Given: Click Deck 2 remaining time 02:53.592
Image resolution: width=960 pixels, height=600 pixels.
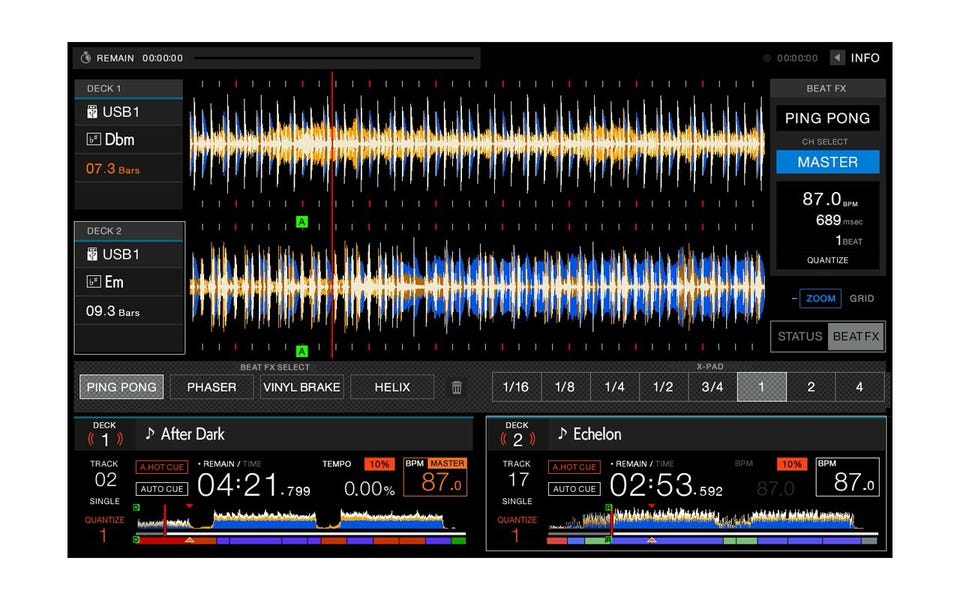Looking at the screenshot, I should click(666, 486).
